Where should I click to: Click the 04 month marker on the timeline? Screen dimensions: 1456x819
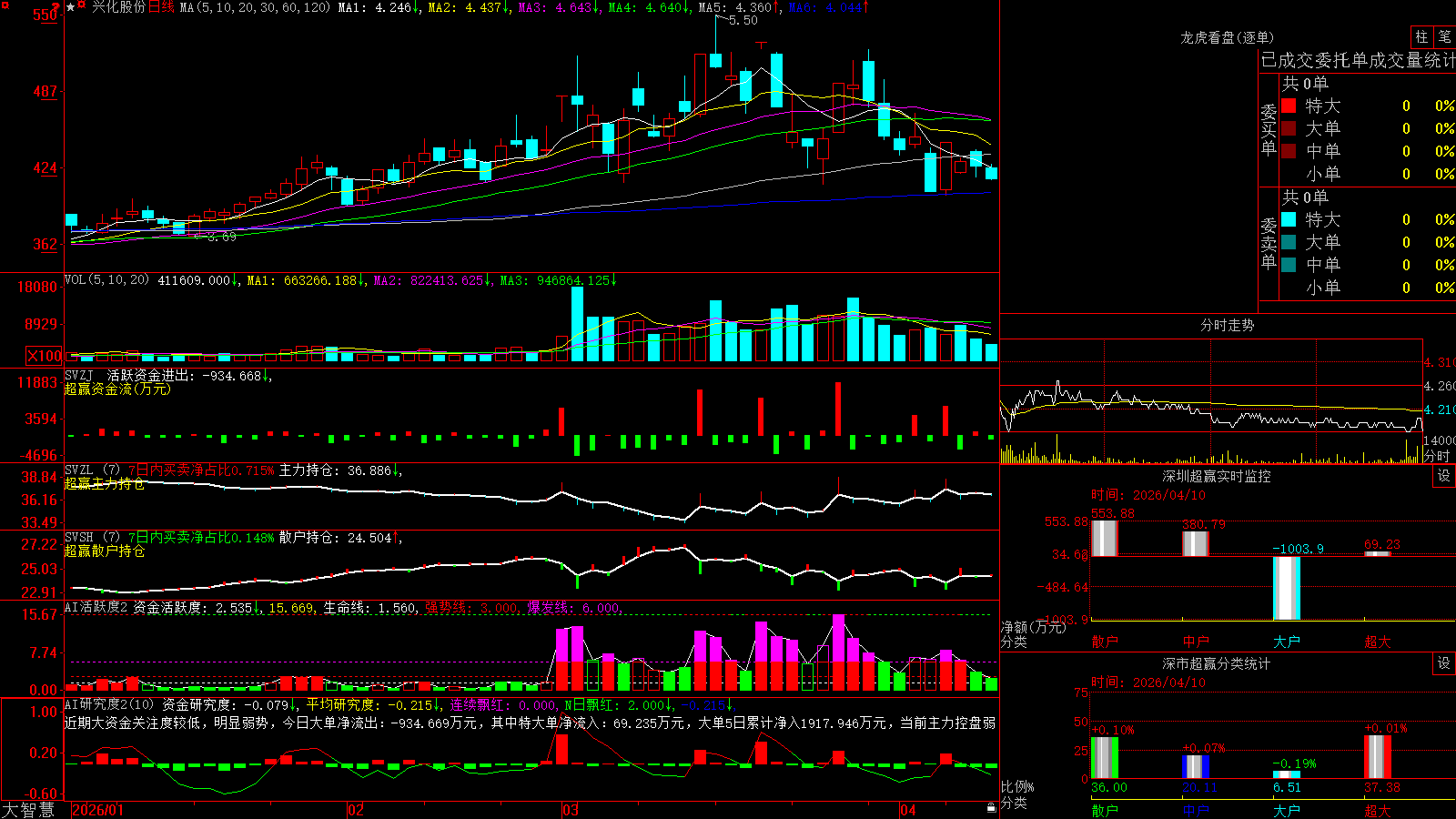pos(907,809)
